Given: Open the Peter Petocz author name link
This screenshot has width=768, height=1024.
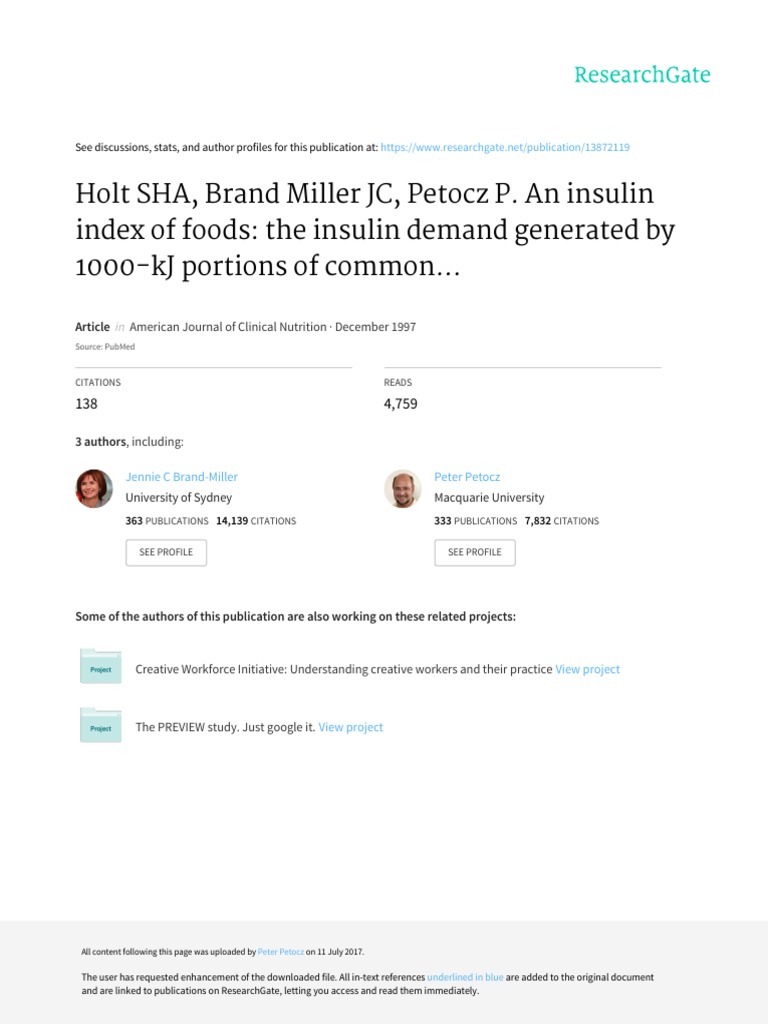Looking at the screenshot, I should [x=467, y=477].
